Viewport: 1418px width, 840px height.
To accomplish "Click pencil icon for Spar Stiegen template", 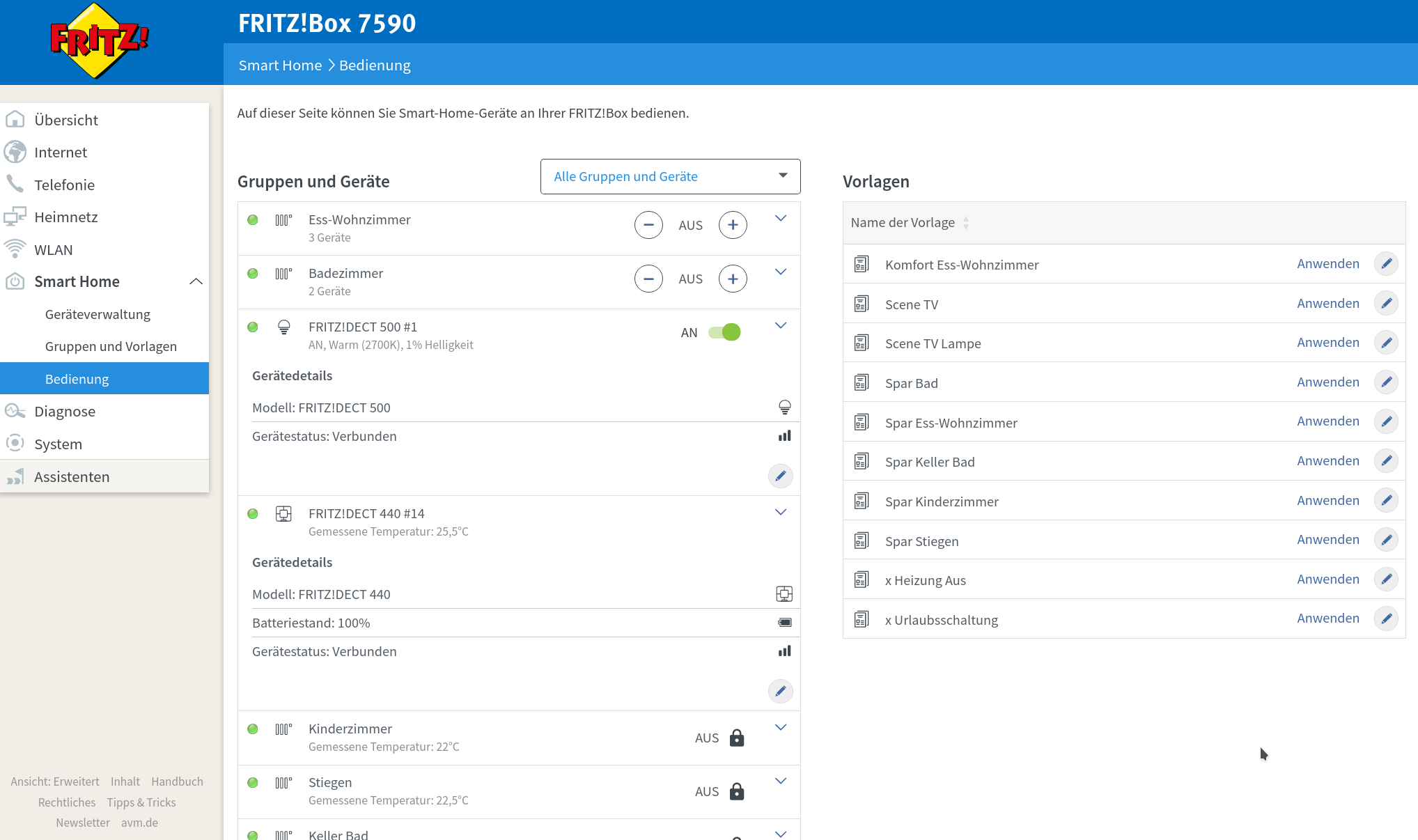I will coord(1386,540).
